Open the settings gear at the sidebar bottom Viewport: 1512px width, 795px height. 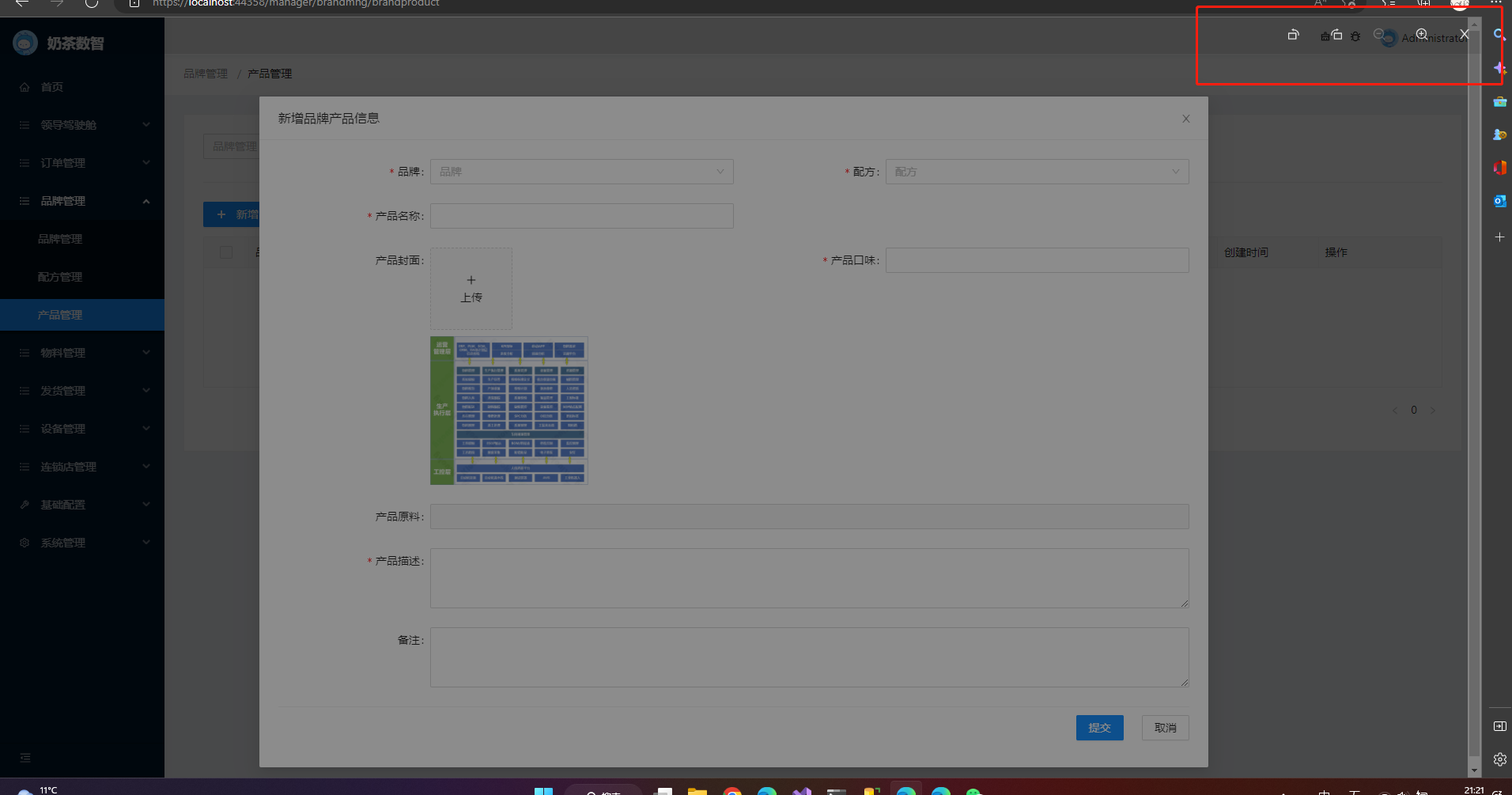[1499, 759]
